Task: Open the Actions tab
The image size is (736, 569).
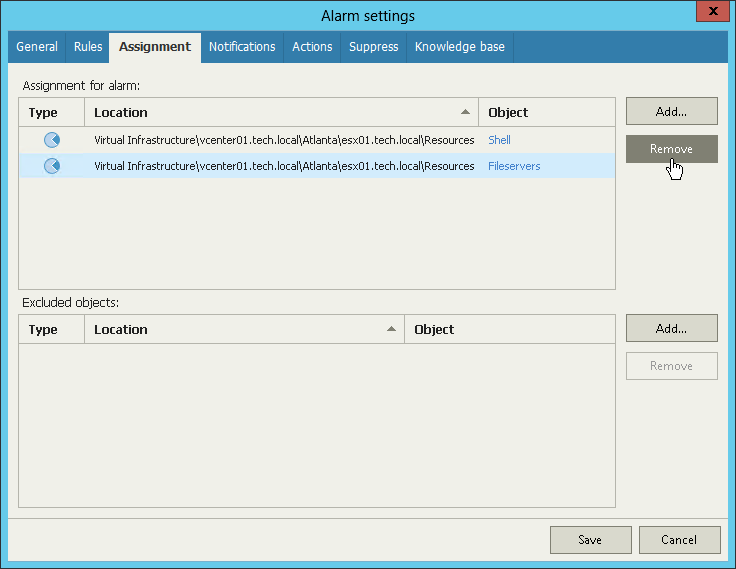Action: [312, 47]
